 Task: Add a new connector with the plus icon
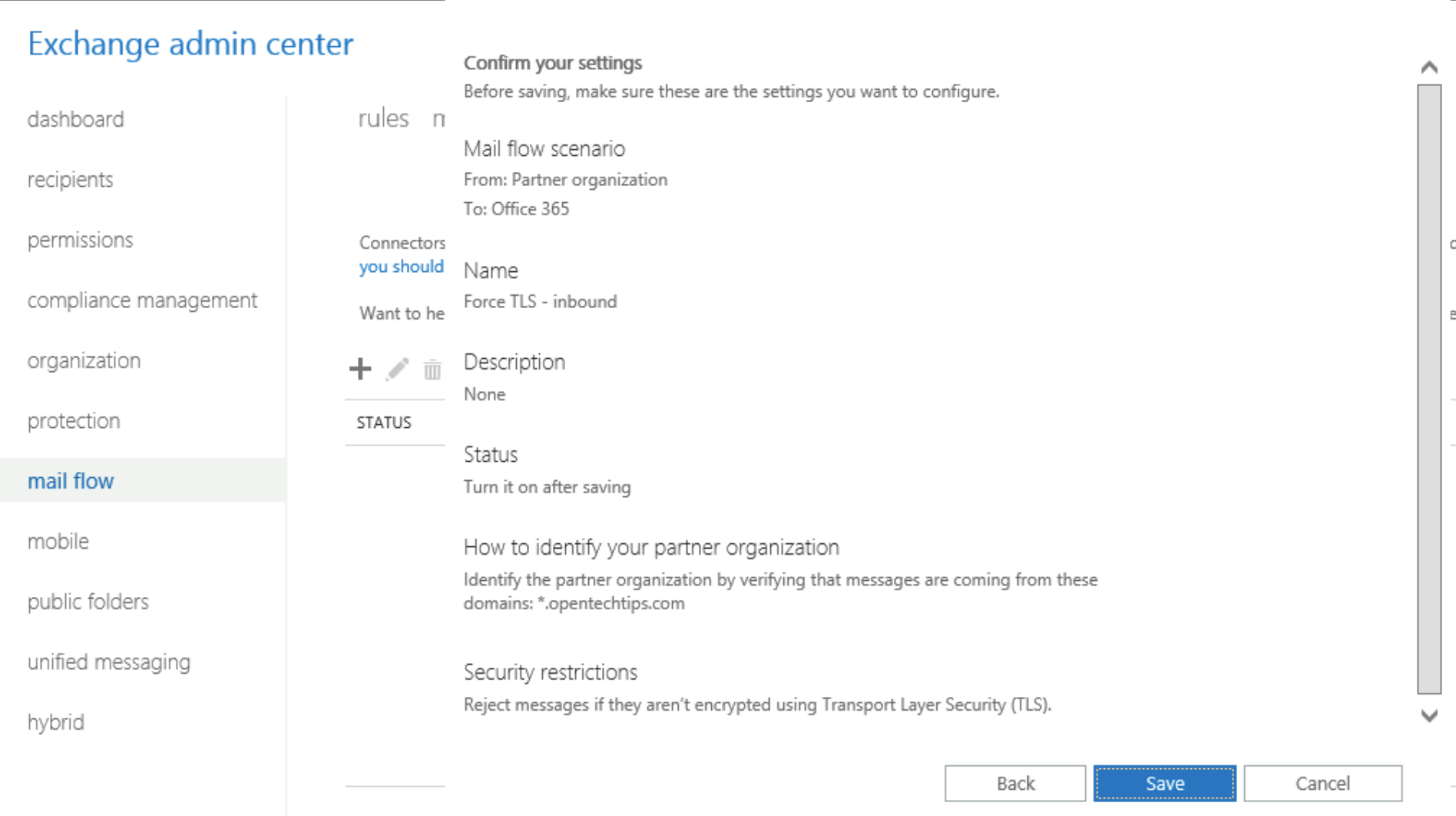359,369
